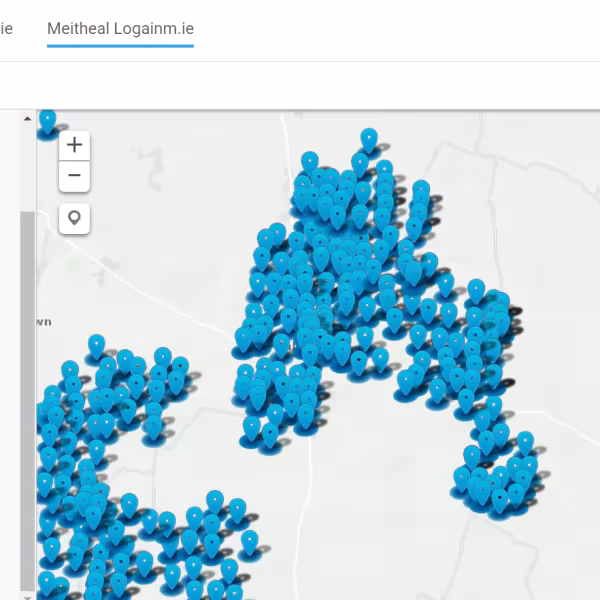Click the bottom-center marker of middle cluster
This screenshot has height=600, width=600.
[x=270, y=435]
